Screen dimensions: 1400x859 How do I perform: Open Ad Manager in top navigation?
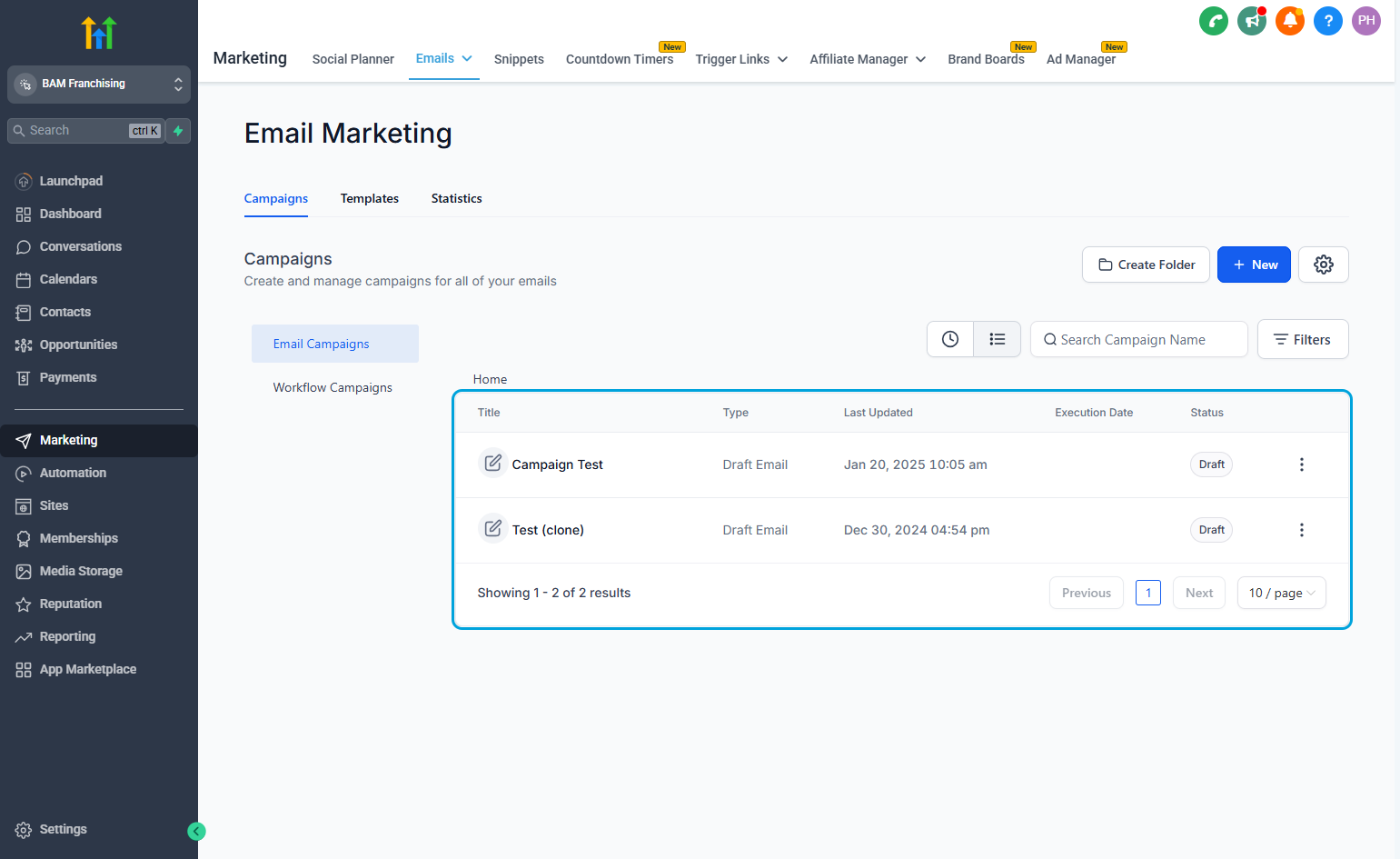(1080, 59)
